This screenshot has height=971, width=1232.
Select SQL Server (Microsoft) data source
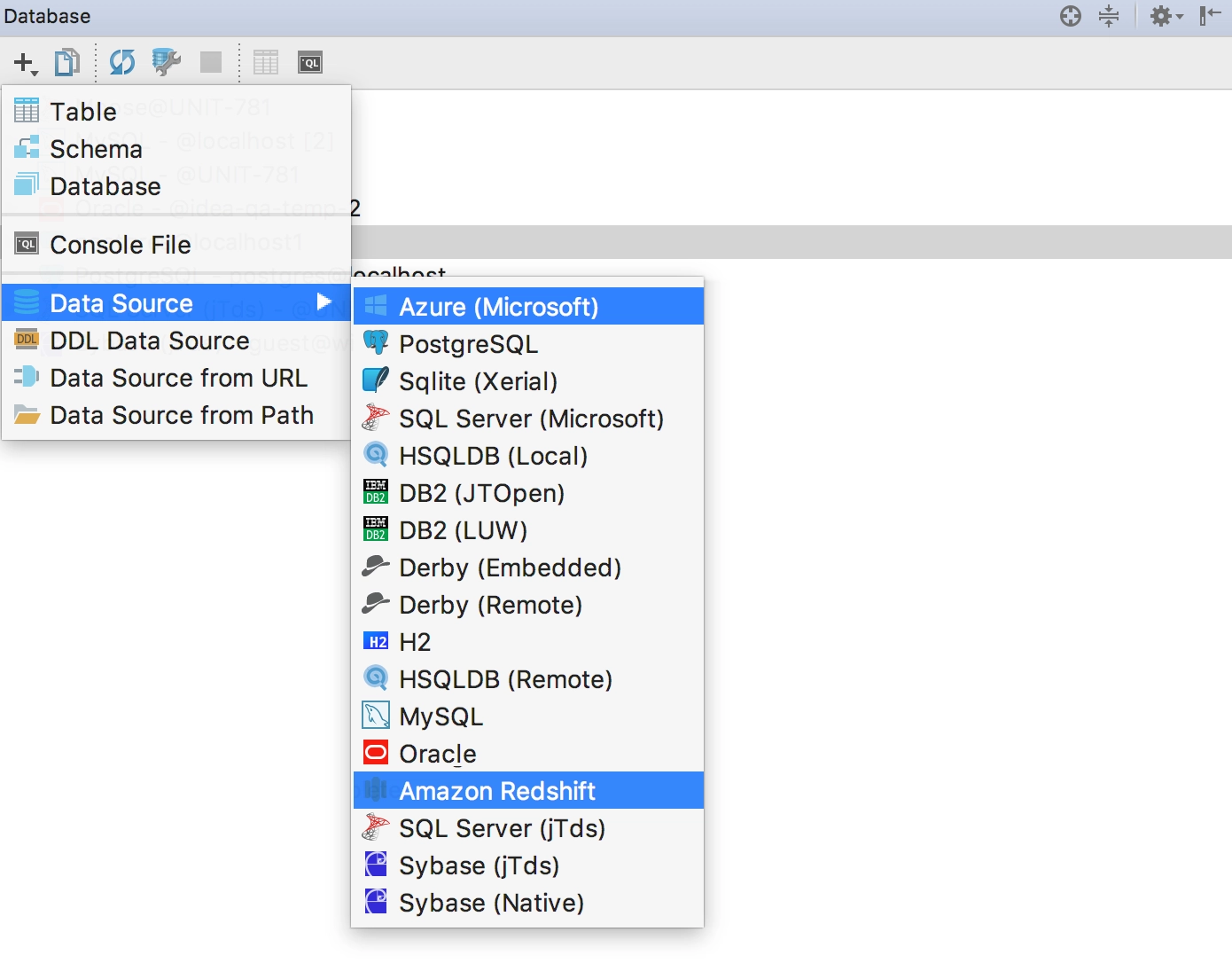[x=528, y=419]
